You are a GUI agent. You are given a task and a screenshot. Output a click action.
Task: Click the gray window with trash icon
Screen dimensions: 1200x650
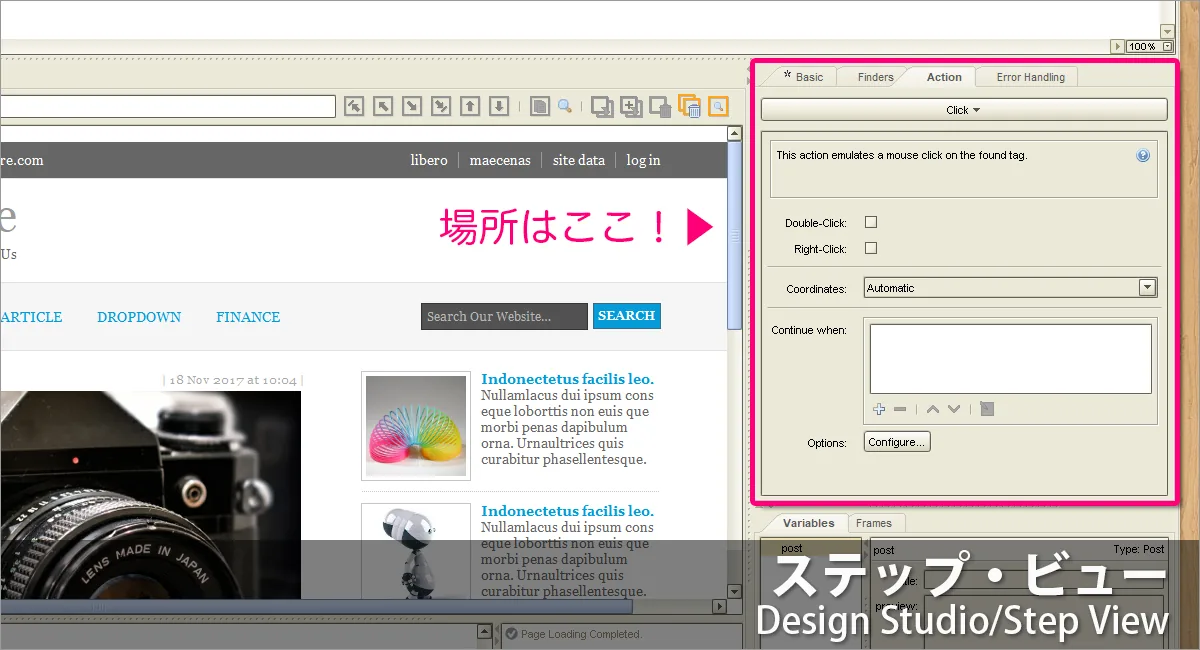click(x=660, y=106)
